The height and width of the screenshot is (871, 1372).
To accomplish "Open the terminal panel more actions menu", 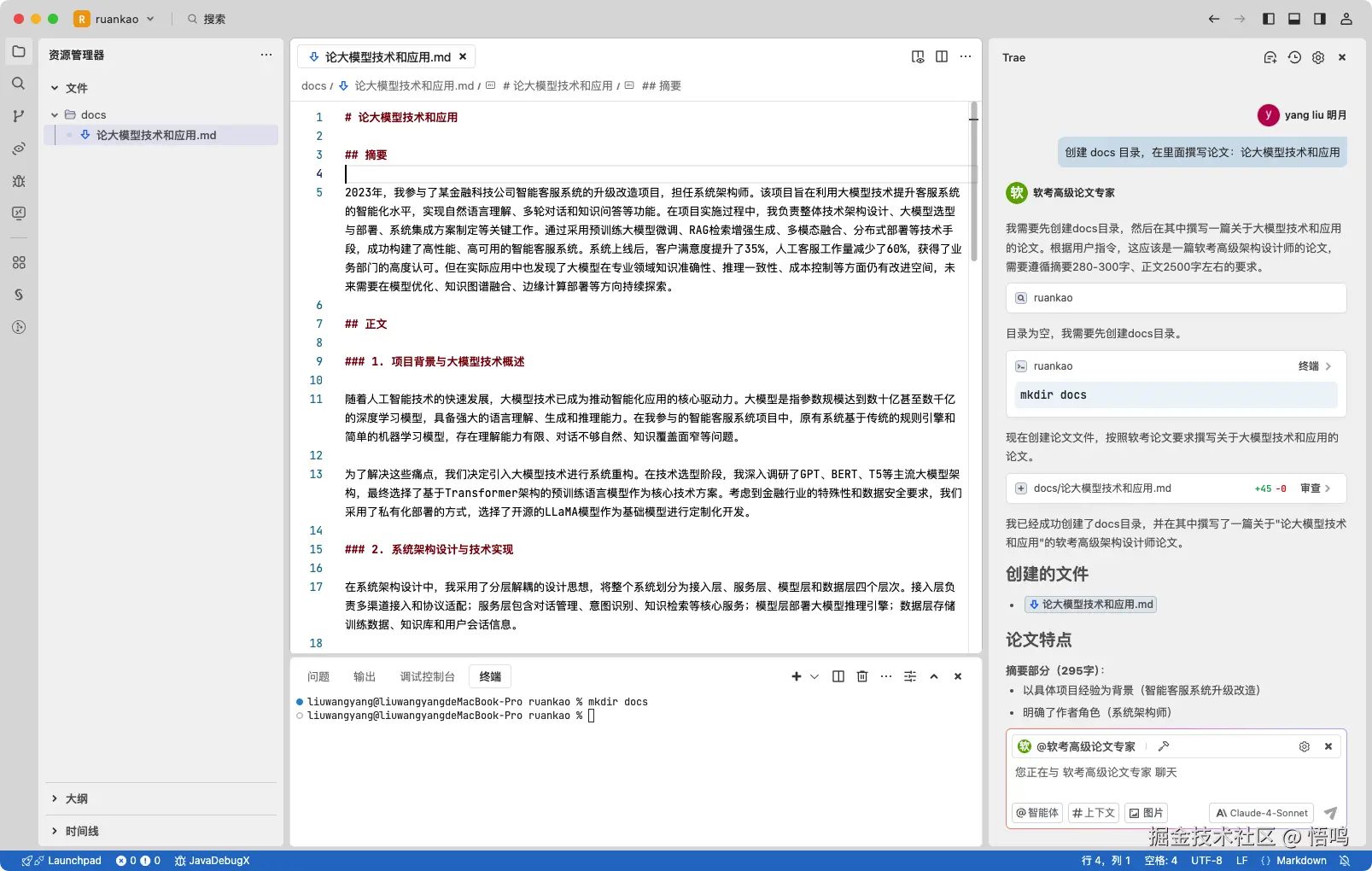I will pos(886,676).
